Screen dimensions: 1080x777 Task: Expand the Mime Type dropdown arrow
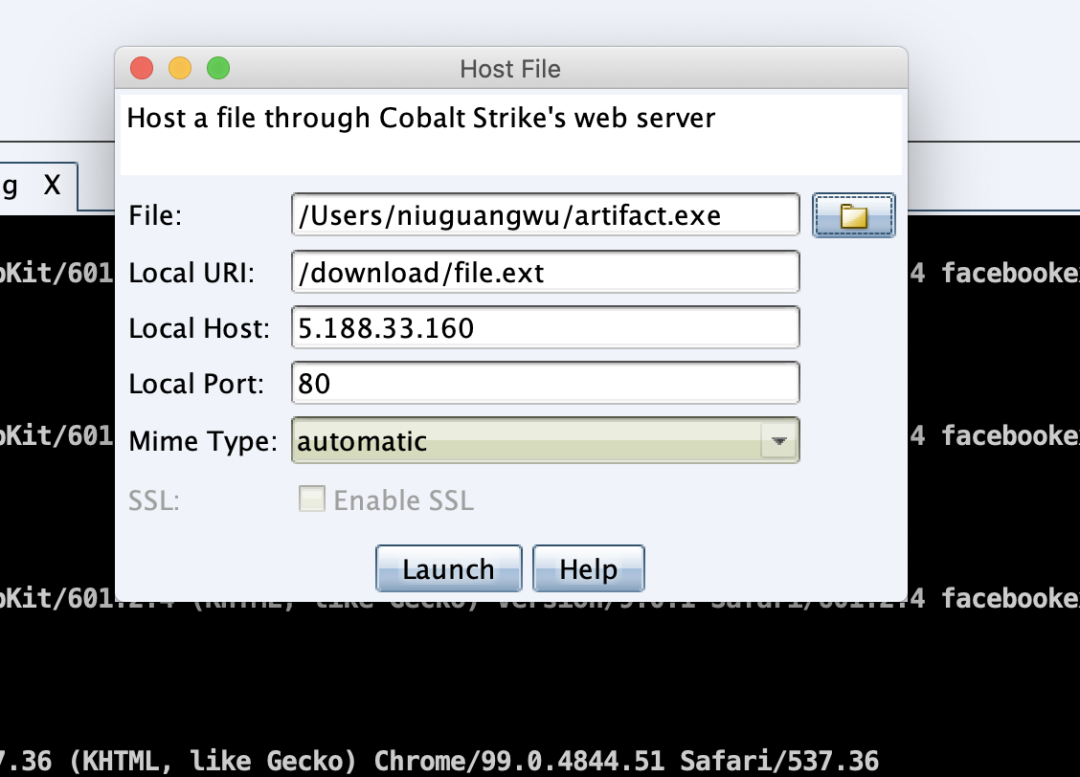[779, 441]
